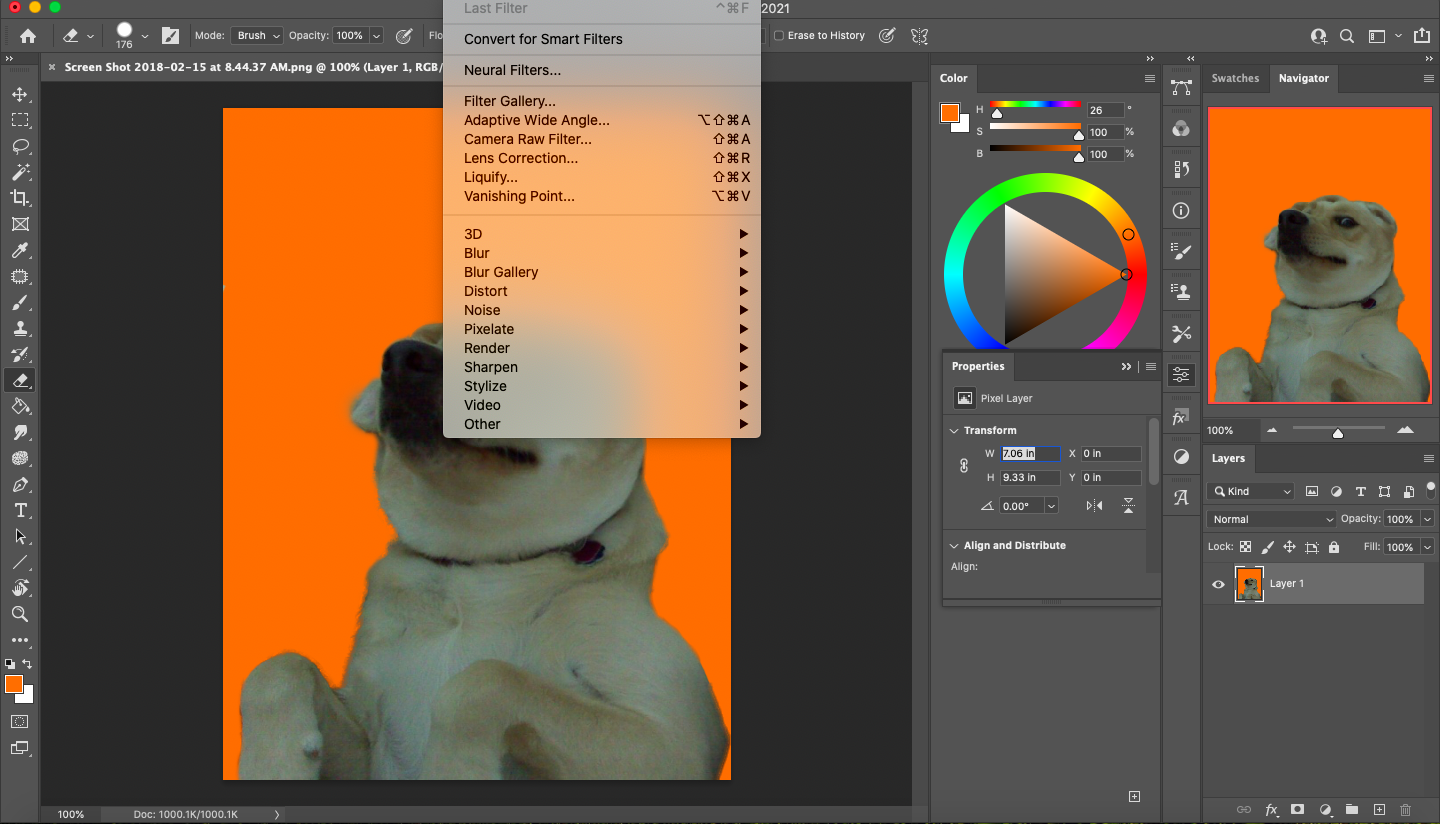Open Neural Filters from the menu
Image resolution: width=1440 pixels, height=824 pixels.
click(x=602, y=70)
